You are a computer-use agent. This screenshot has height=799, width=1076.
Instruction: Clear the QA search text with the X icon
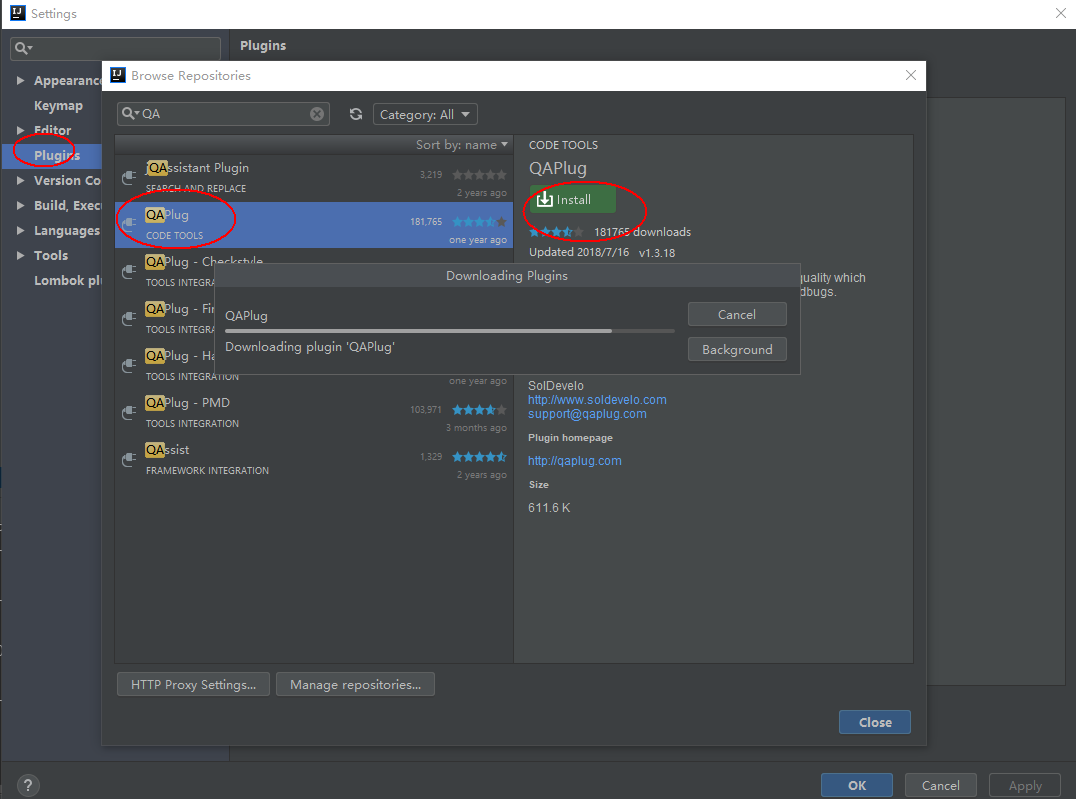click(x=316, y=114)
